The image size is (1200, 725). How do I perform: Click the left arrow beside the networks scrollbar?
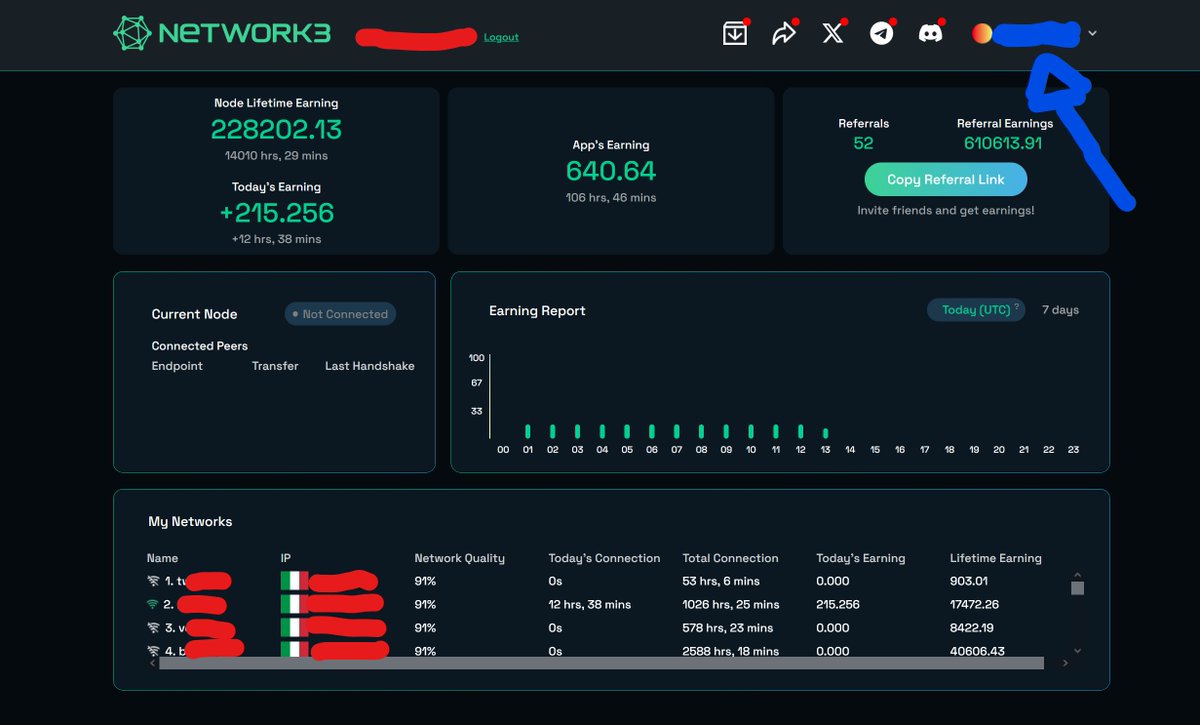(152, 662)
